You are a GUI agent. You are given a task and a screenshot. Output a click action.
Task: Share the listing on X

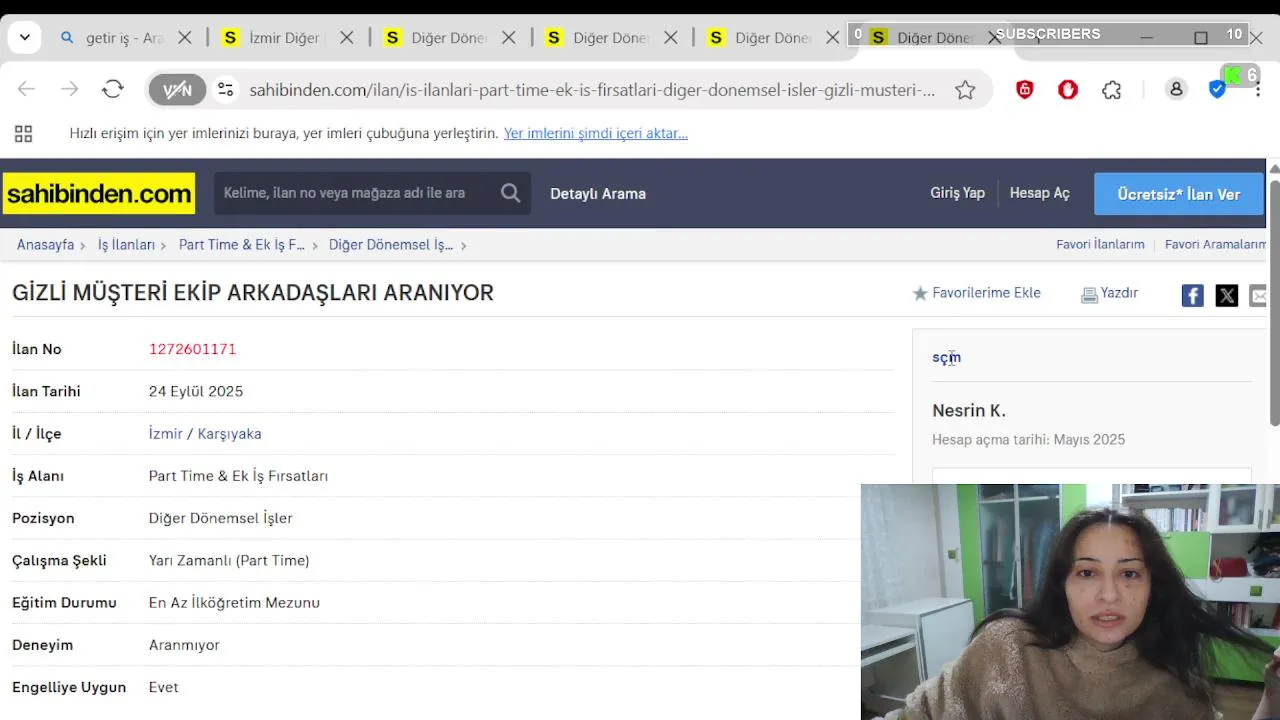pyautogui.click(x=1227, y=295)
